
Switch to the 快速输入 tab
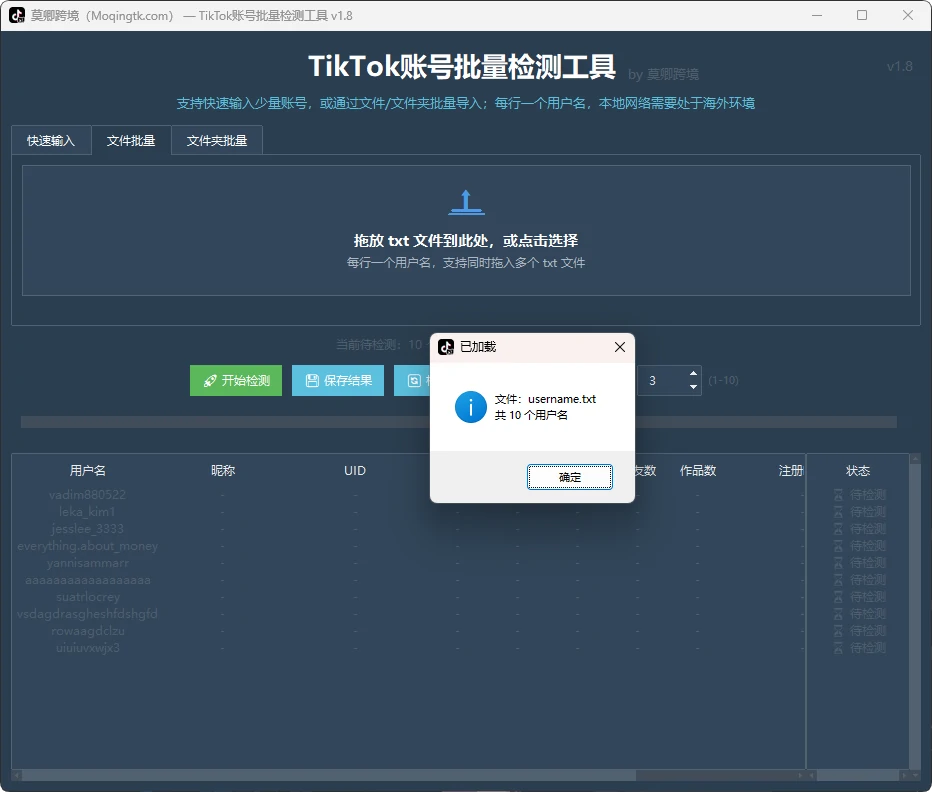[51, 140]
